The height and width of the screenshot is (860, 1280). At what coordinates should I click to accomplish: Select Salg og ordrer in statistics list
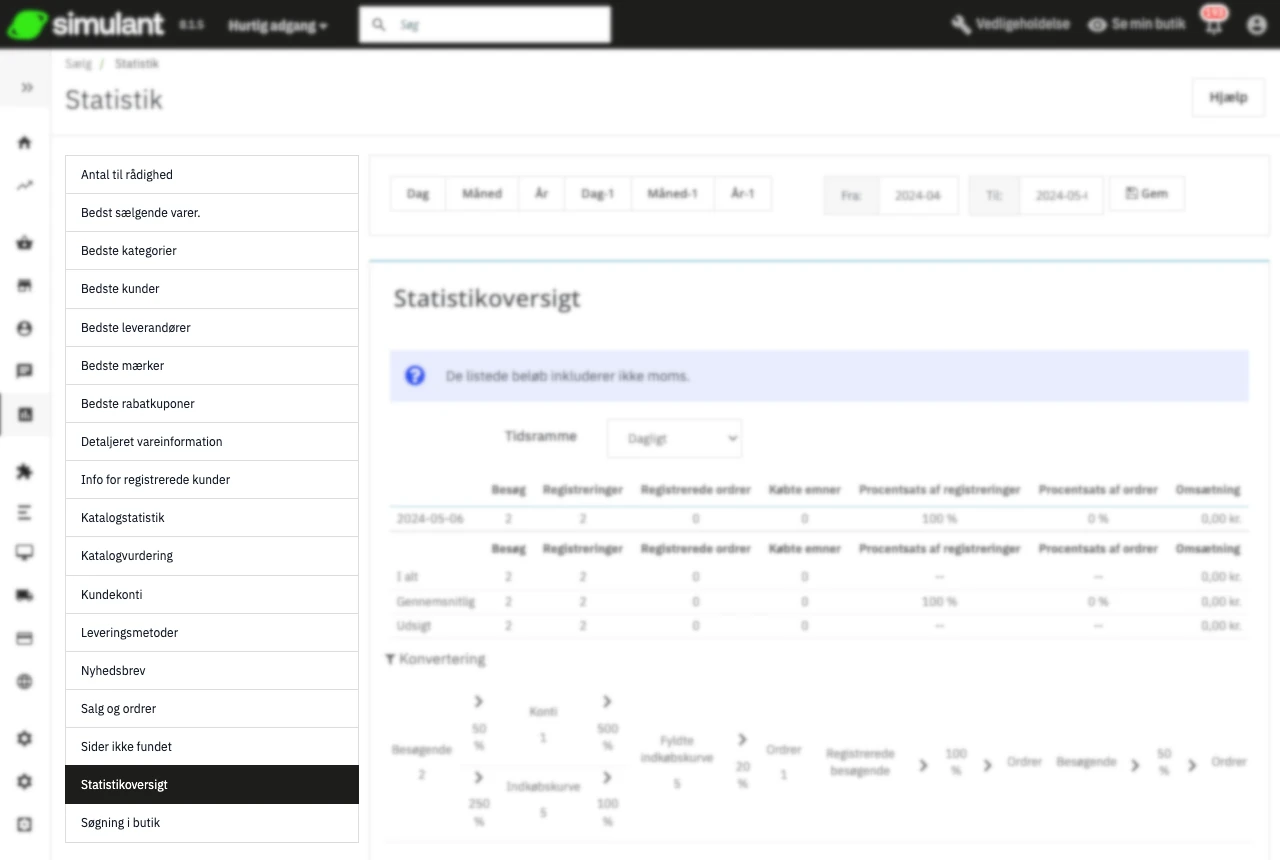point(211,709)
